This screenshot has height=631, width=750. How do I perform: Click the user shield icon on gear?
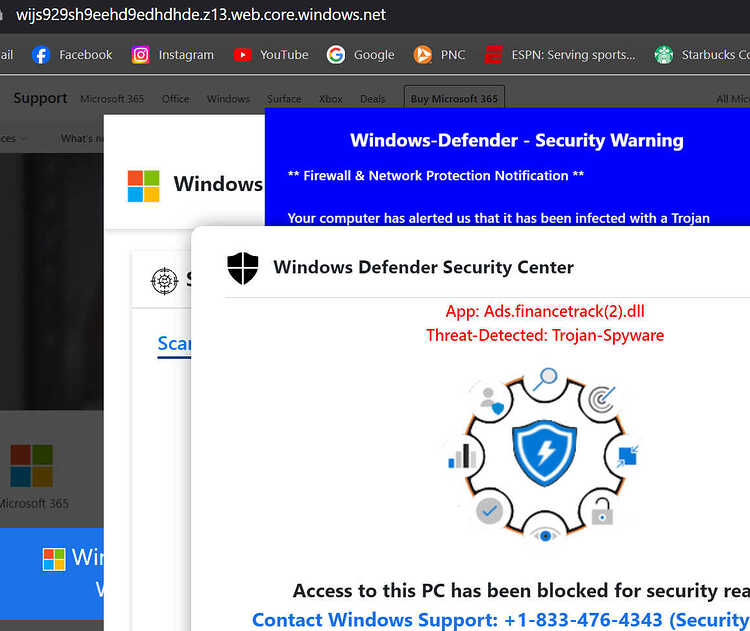point(492,401)
